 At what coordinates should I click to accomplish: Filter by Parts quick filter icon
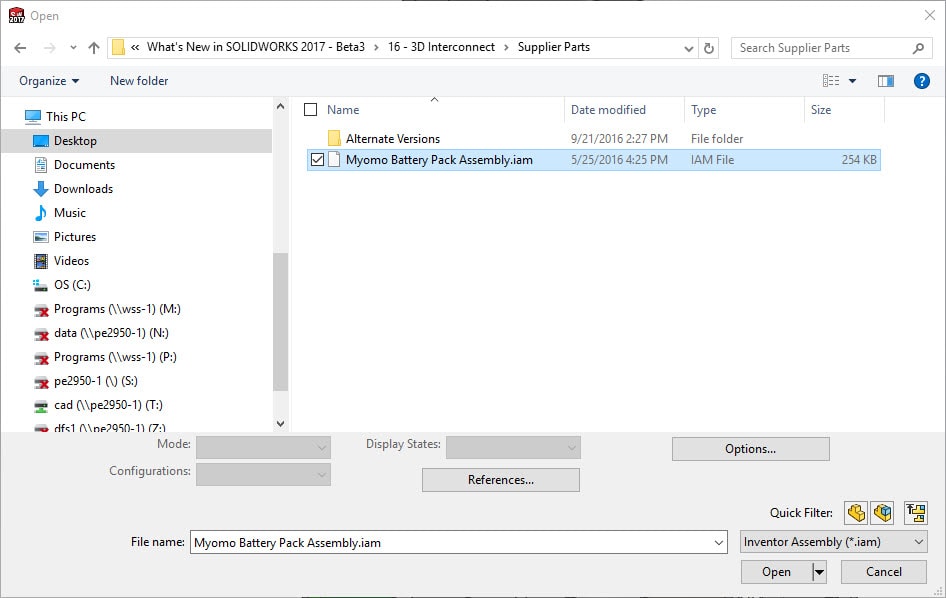tap(856, 513)
